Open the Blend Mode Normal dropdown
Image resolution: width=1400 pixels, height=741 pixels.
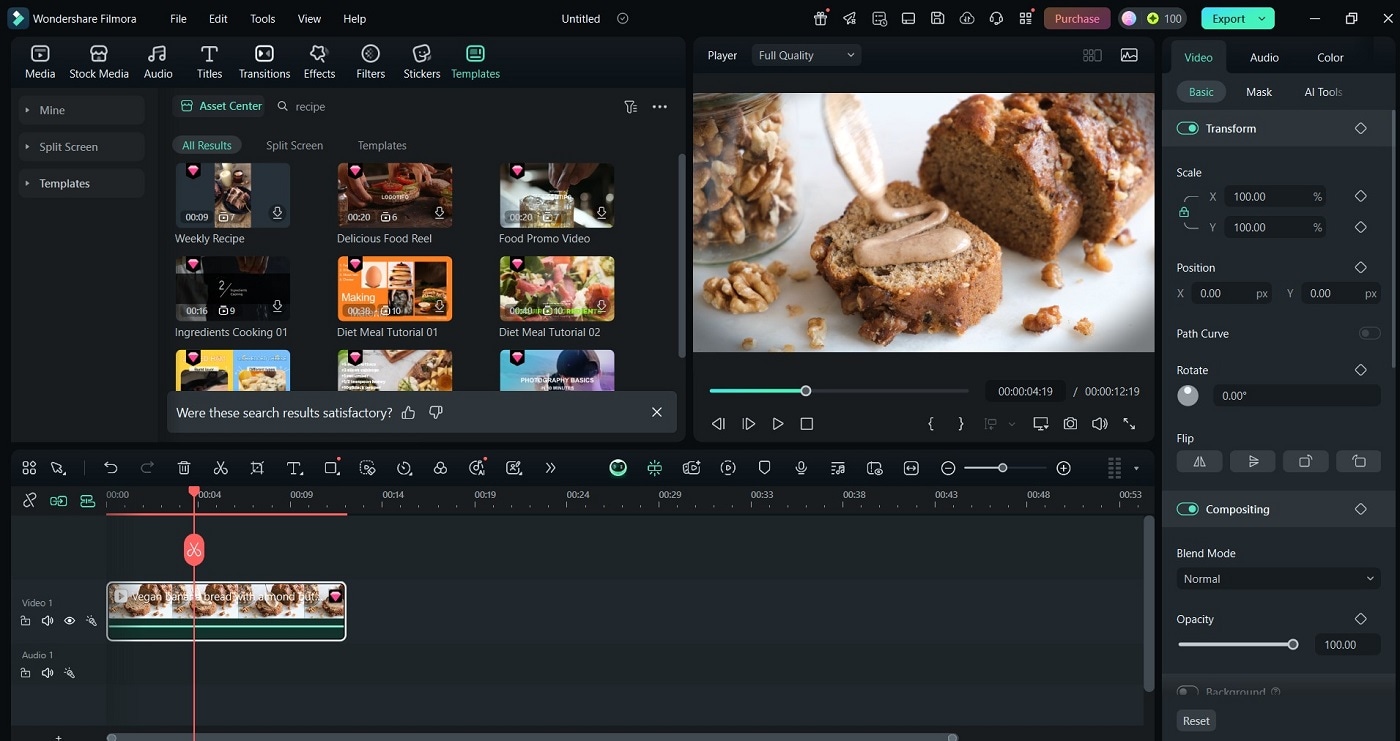1278,579
